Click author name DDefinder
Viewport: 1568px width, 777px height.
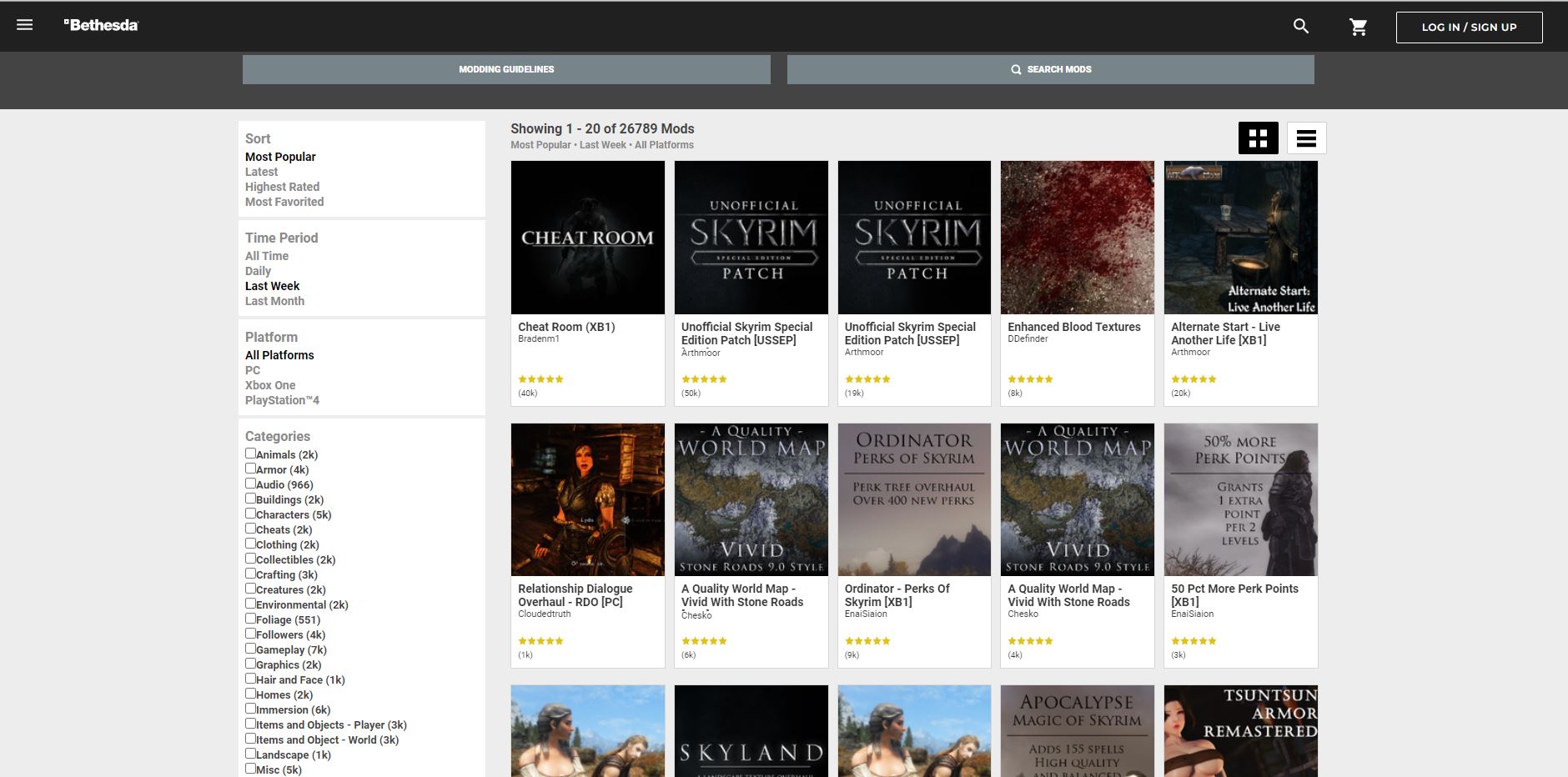pos(1028,339)
